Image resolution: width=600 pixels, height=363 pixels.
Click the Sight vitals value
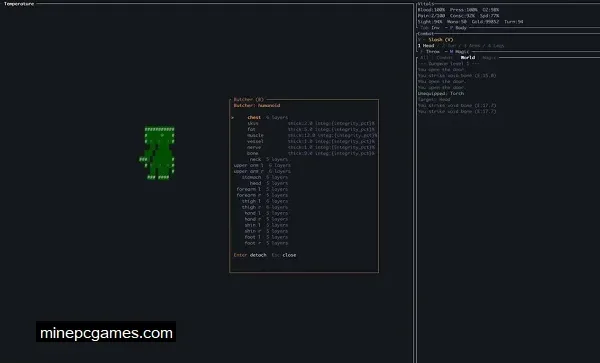(430, 22)
